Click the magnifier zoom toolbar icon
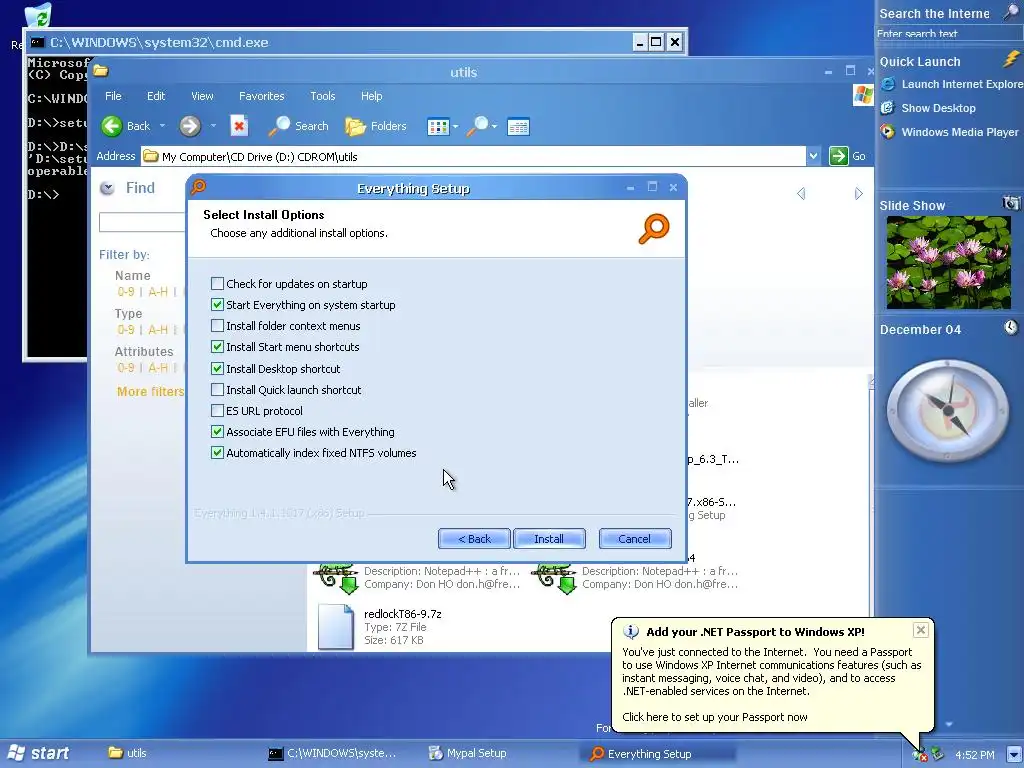Image resolution: width=1024 pixels, height=768 pixels. click(478, 126)
